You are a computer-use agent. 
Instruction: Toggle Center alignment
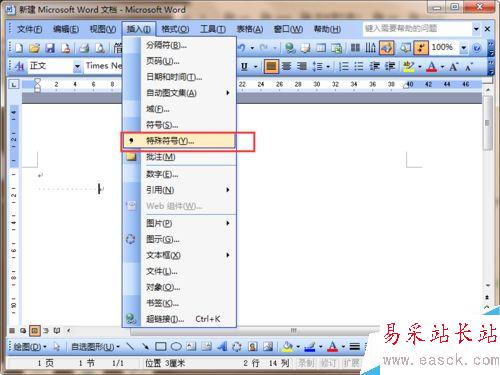(x=286, y=66)
